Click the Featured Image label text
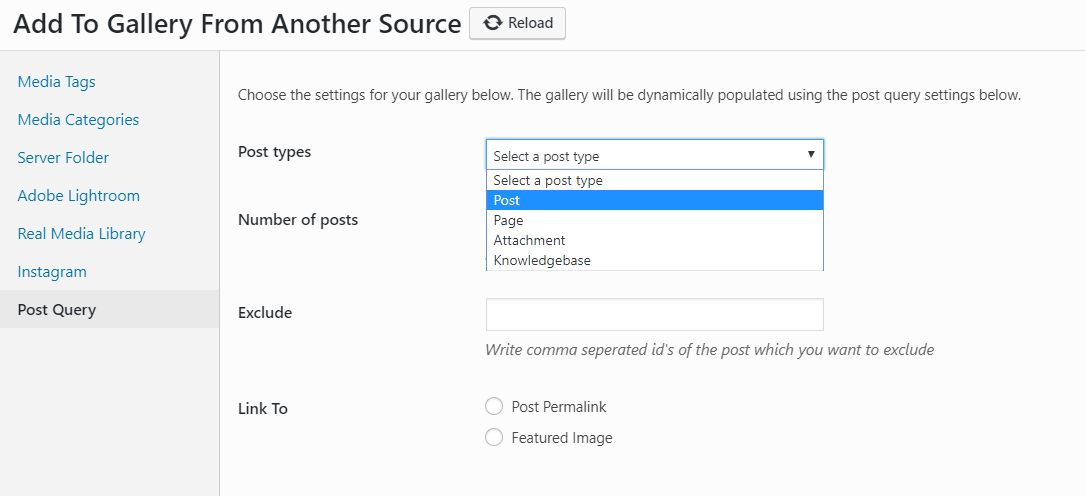The image size is (1085, 496). [x=562, y=438]
